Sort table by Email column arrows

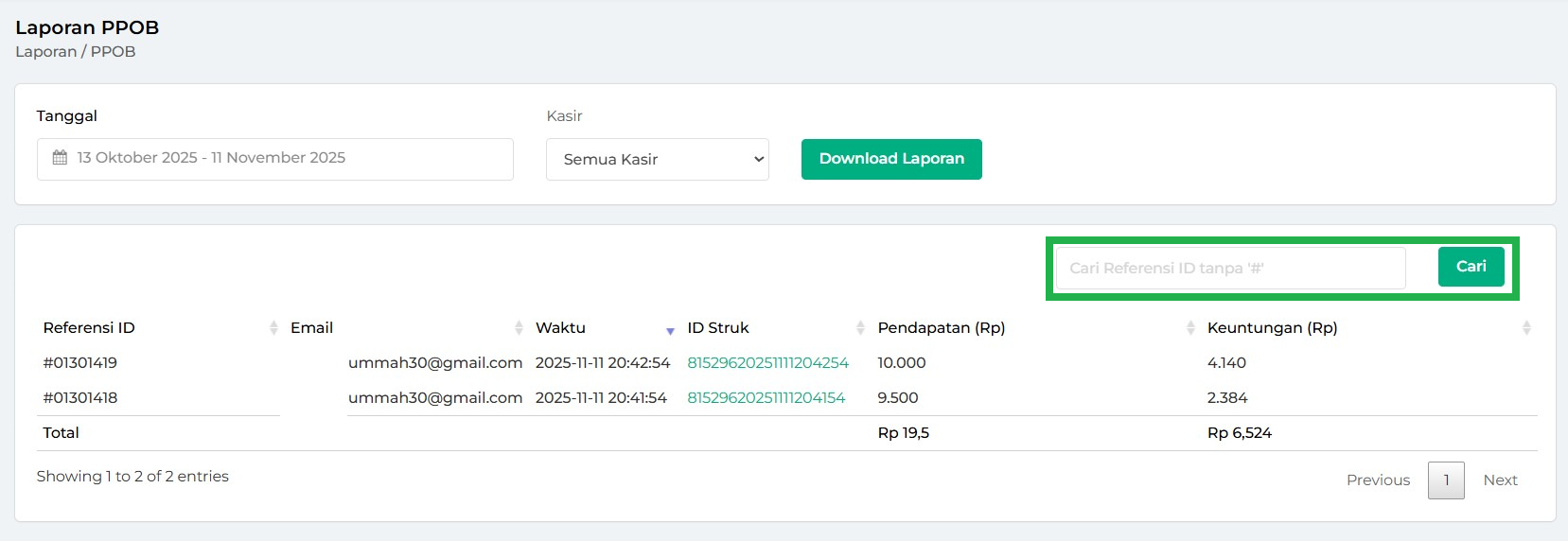click(x=519, y=328)
